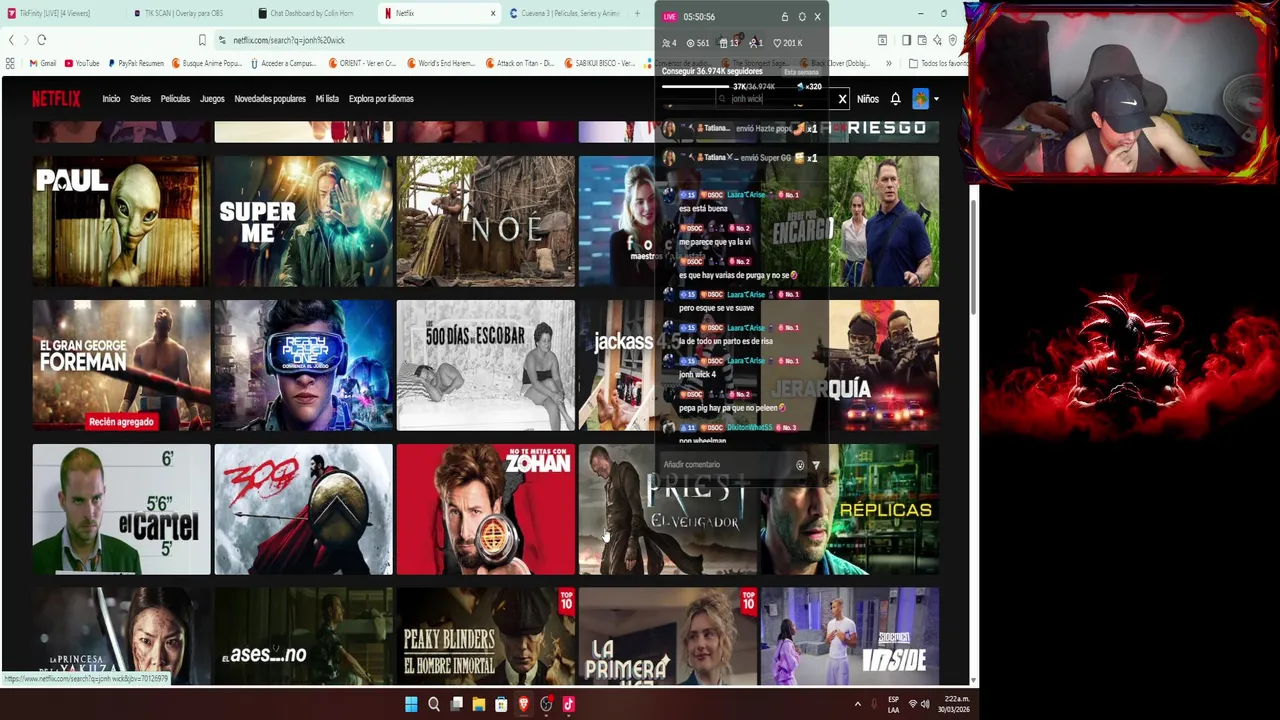Switch to Chat Dashboard tab

pos(312,13)
